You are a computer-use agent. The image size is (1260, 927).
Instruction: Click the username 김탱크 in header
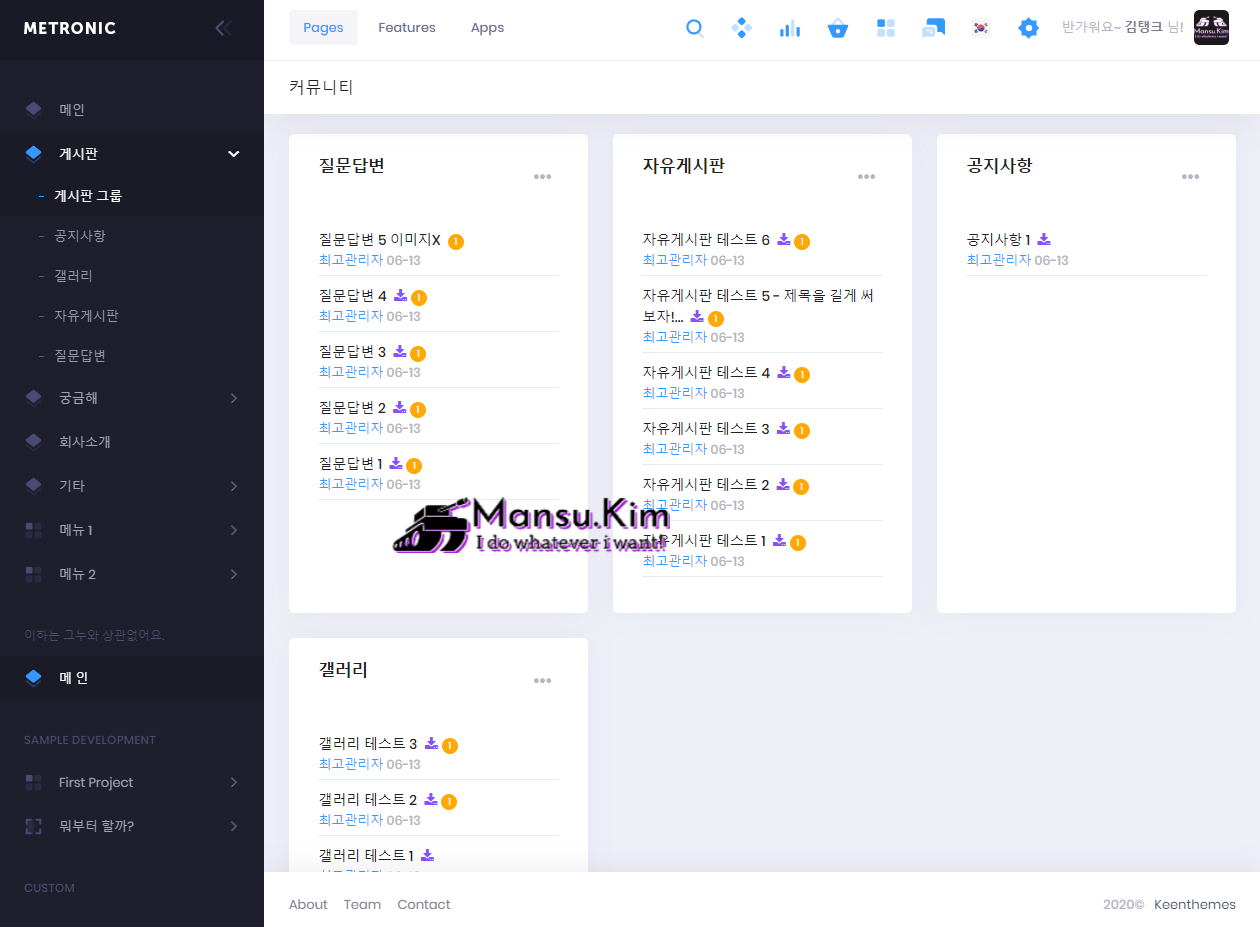[1144, 28]
